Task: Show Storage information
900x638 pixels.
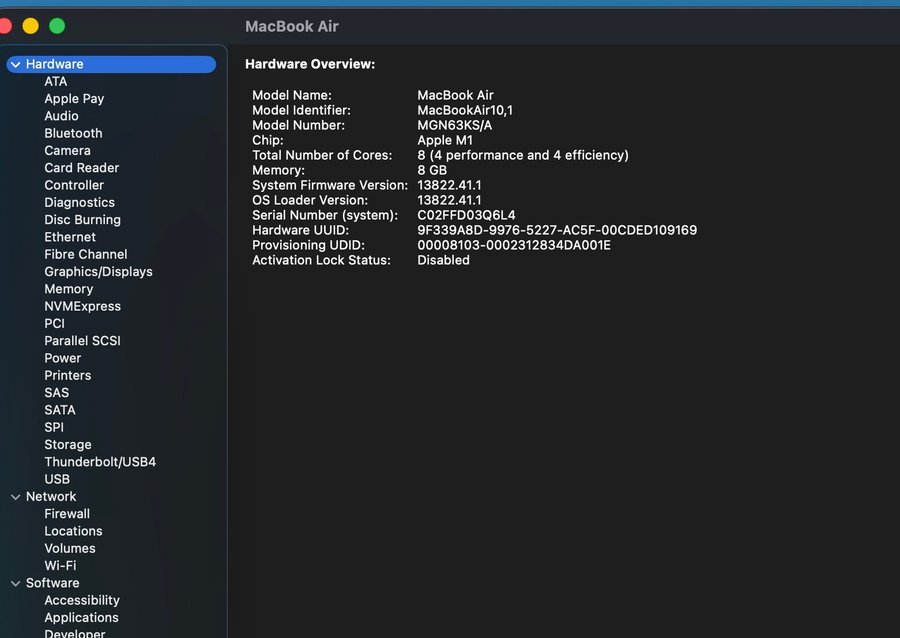Action: click(68, 445)
